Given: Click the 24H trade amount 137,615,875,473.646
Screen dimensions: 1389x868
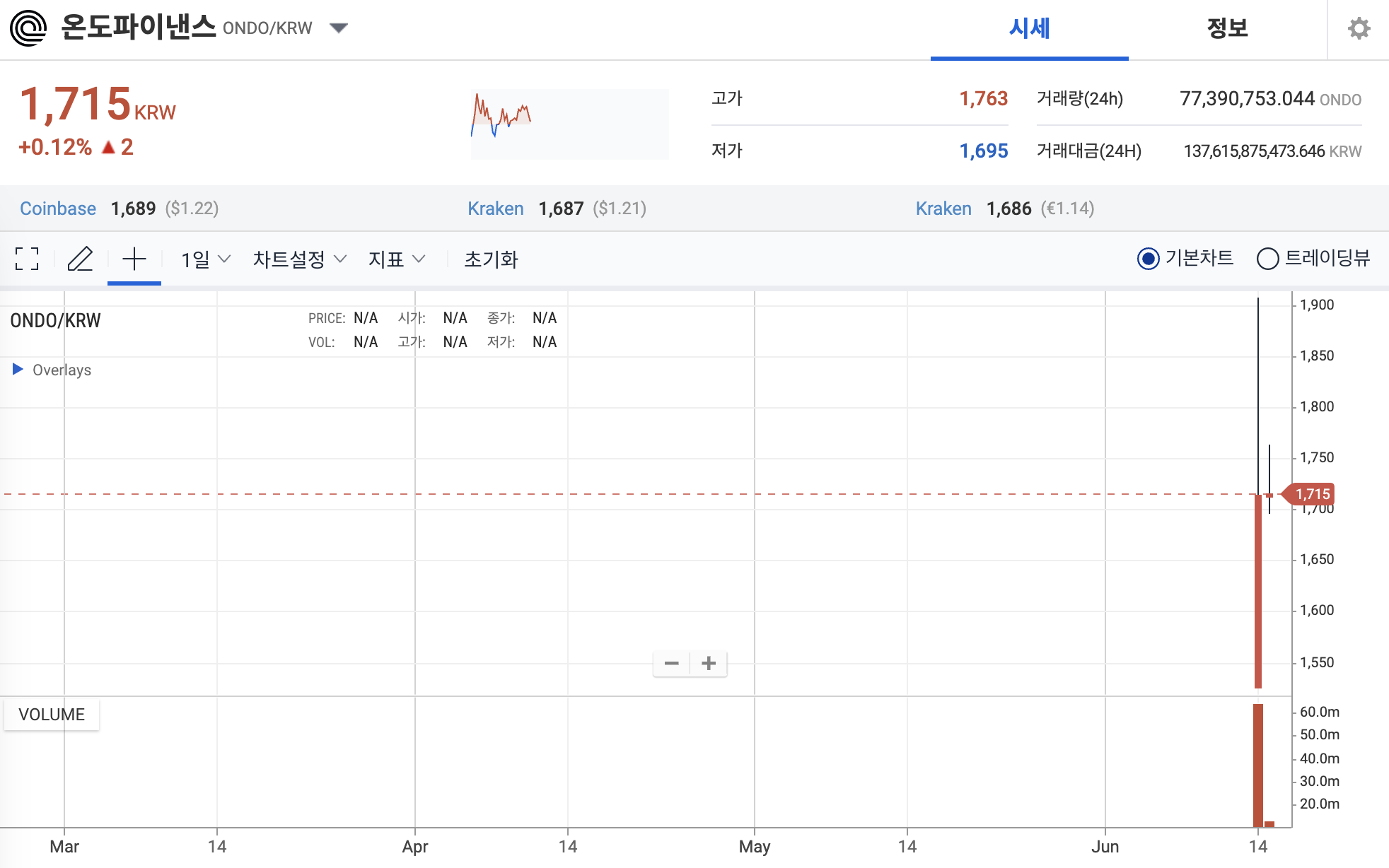Looking at the screenshot, I should (1255, 151).
